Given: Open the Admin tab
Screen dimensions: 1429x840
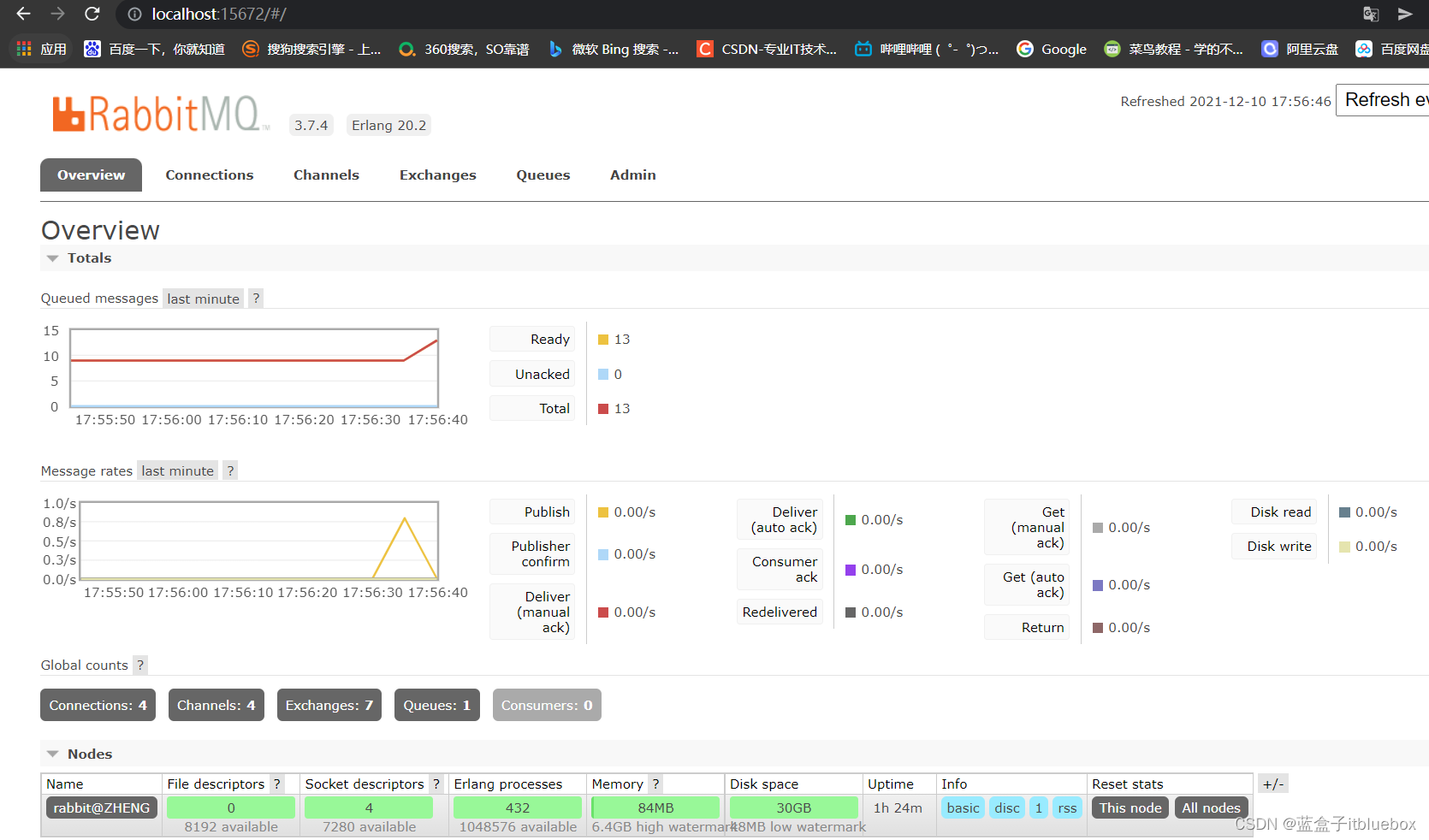Looking at the screenshot, I should pyautogui.click(x=632, y=175).
